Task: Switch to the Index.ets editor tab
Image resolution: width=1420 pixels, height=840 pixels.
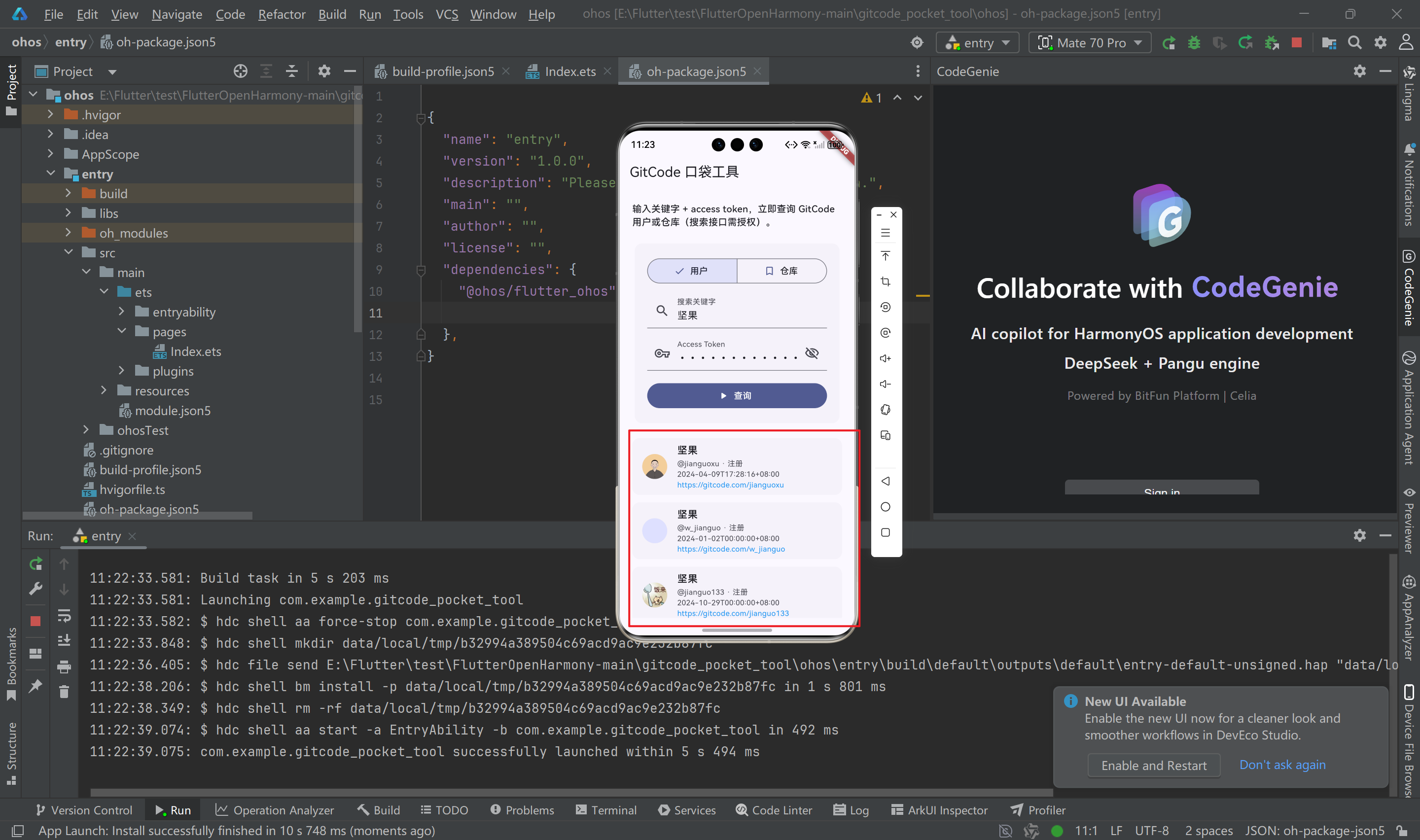Action: [x=569, y=71]
